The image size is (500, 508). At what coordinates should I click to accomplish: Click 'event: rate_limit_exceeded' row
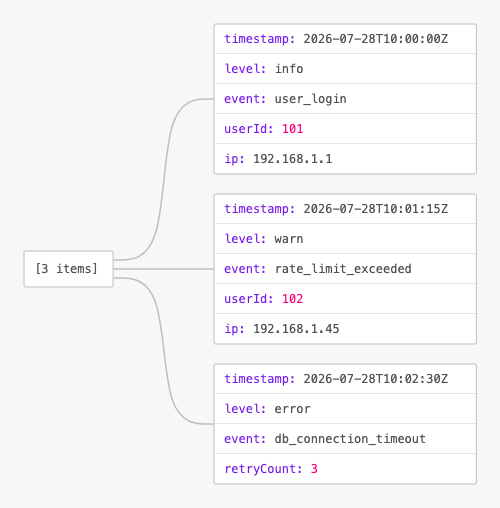point(345,269)
